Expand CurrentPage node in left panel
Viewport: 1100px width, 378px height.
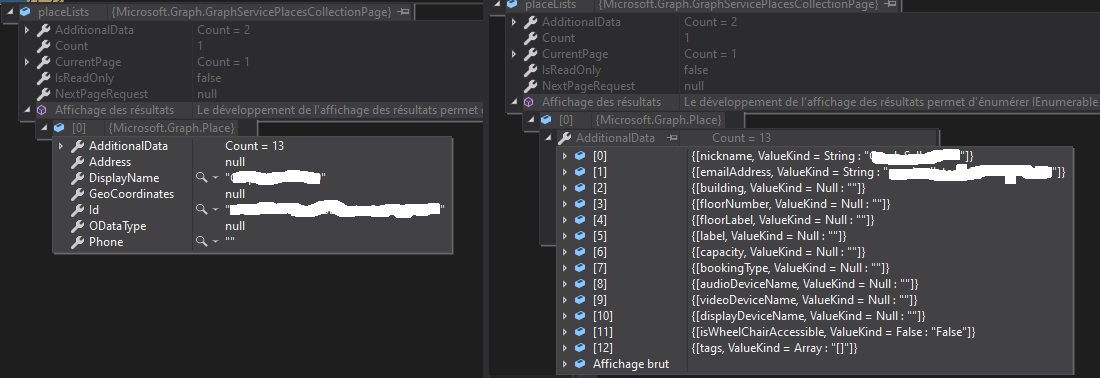pos(27,62)
